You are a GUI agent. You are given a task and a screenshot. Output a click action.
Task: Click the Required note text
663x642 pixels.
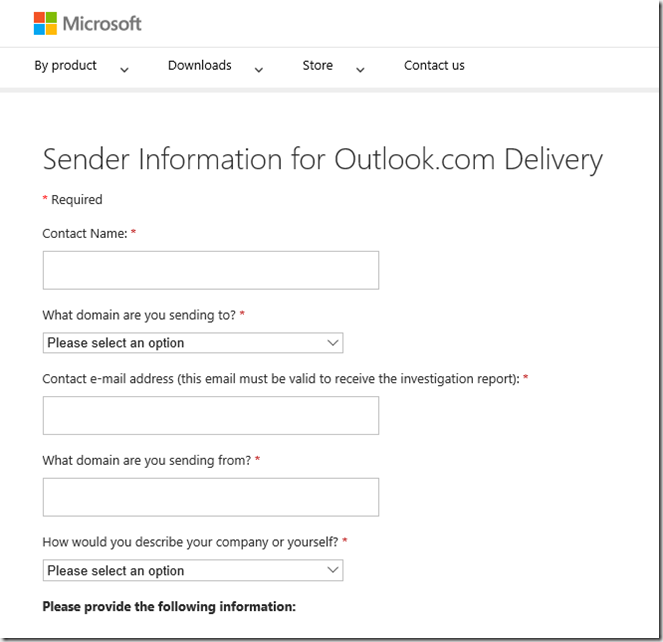point(76,200)
